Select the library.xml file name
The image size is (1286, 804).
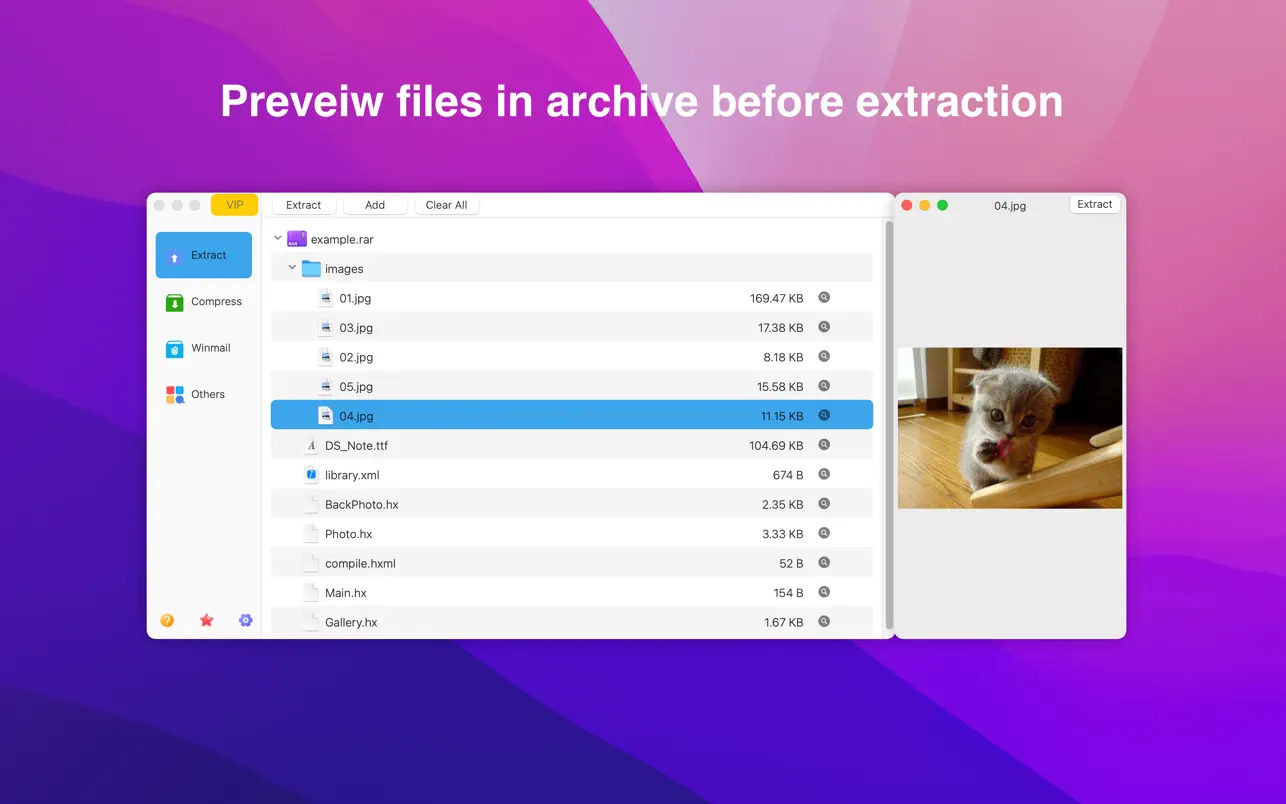(352, 475)
